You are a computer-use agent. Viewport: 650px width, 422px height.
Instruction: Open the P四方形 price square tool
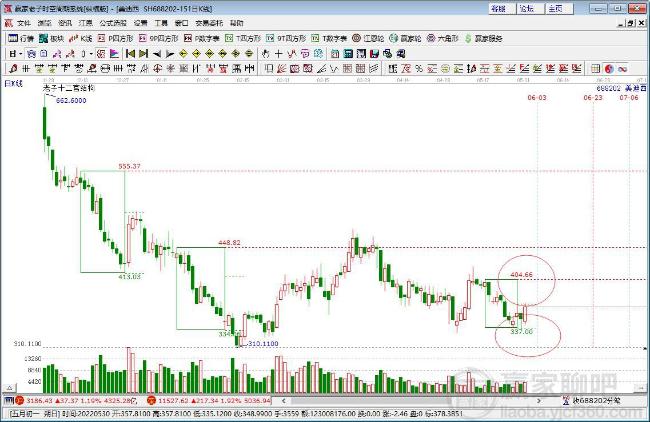(115, 39)
